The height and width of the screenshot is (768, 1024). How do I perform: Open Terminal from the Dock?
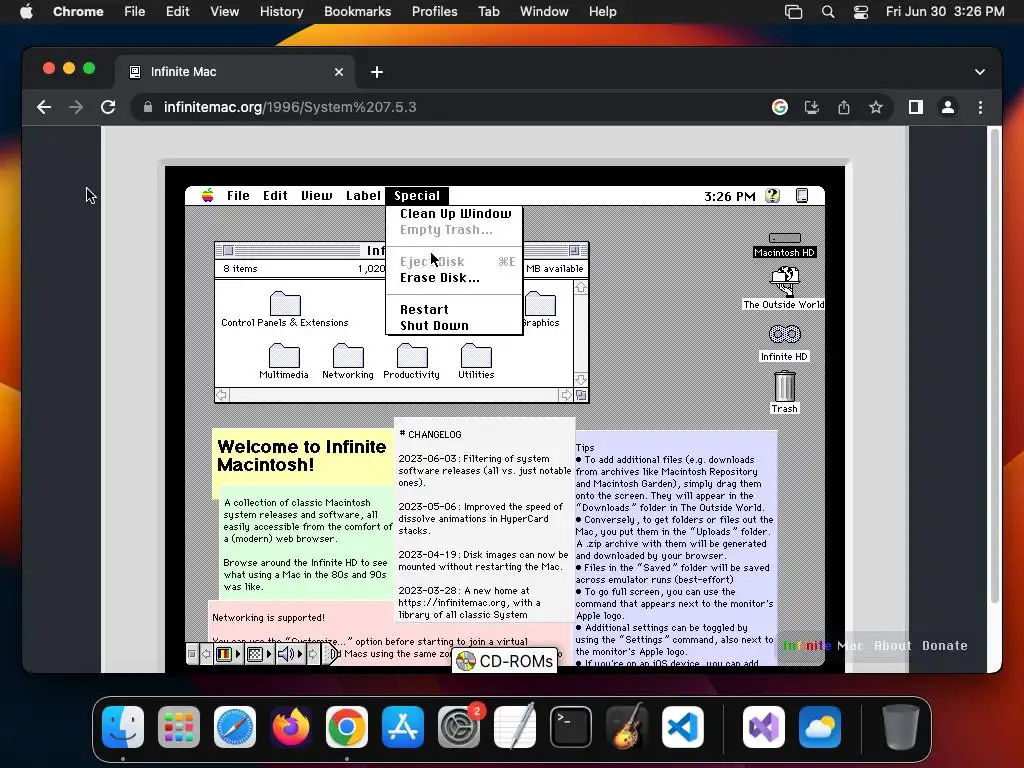571,726
